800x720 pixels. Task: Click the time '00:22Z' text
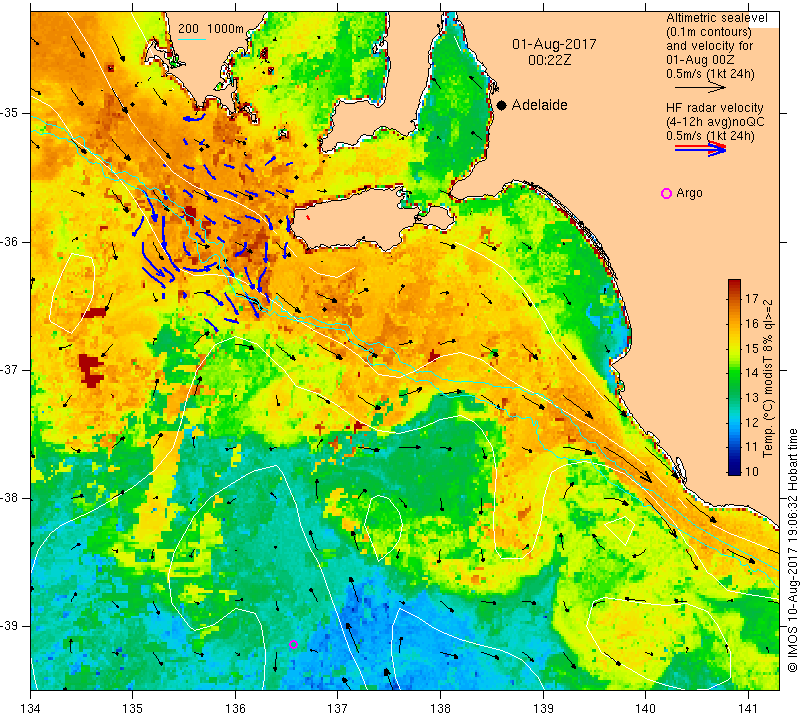click(x=549, y=60)
